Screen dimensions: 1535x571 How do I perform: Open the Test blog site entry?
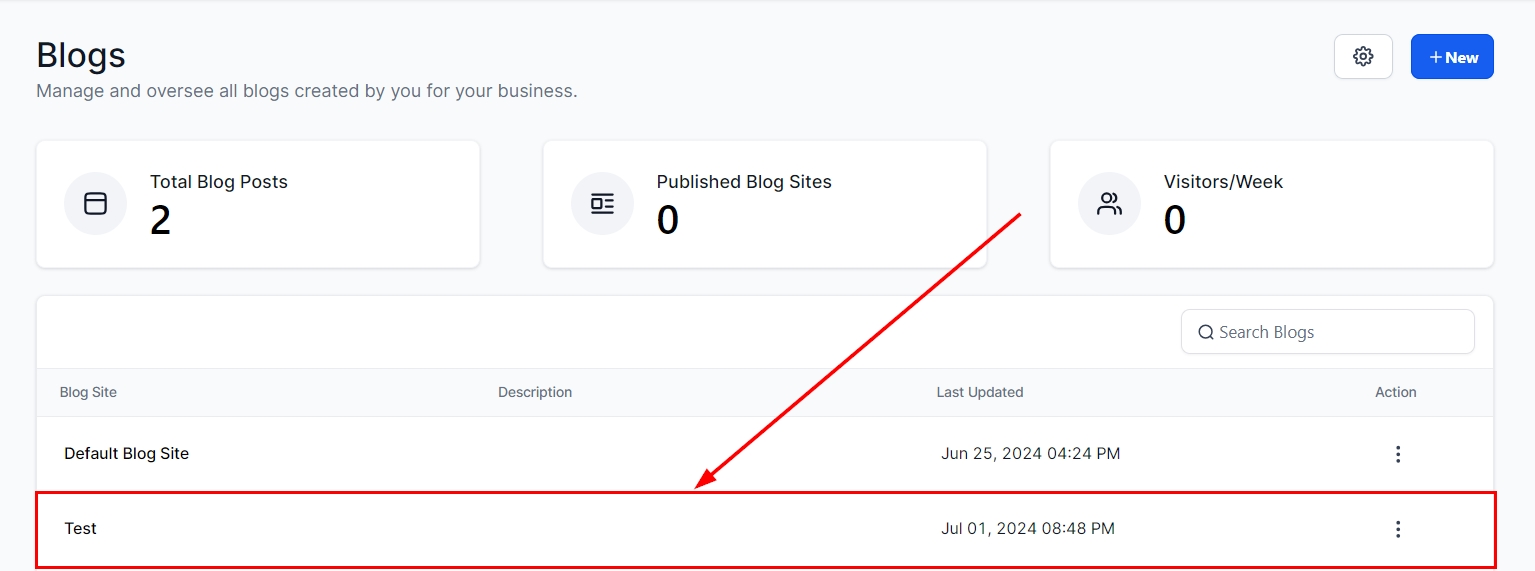80,528
